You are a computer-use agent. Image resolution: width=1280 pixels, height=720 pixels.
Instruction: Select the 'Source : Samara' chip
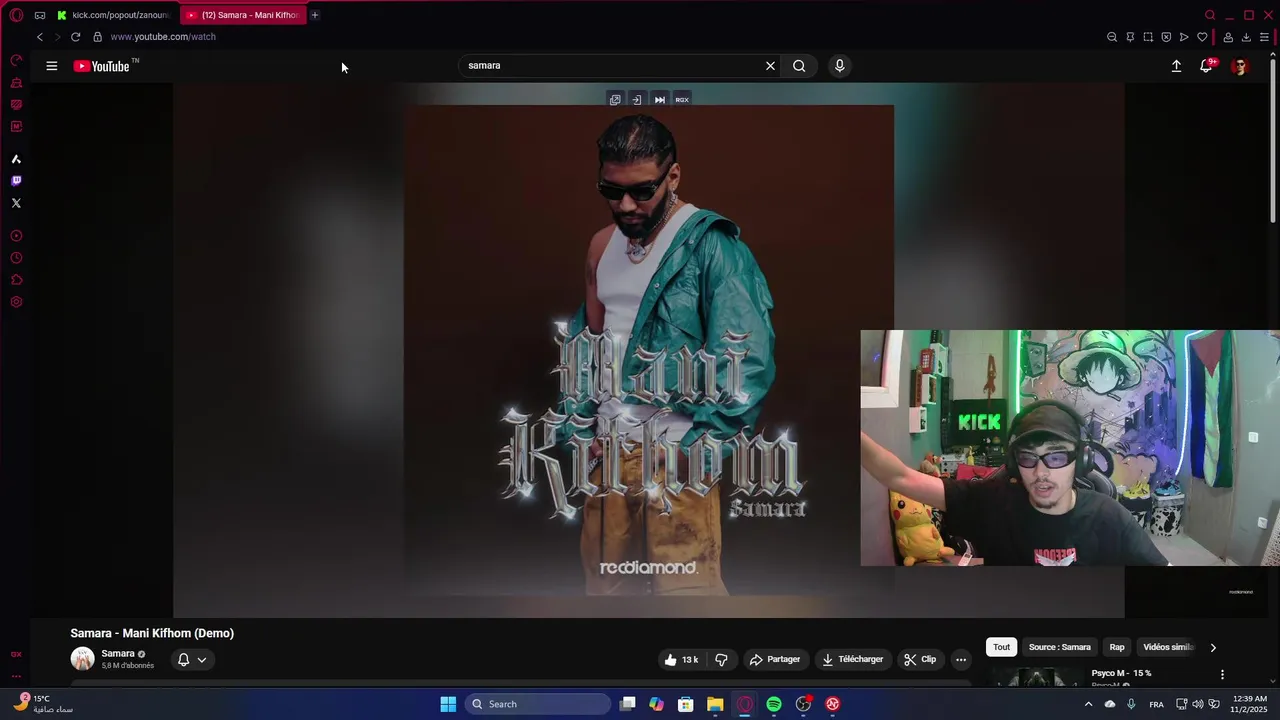coord(1059,647)
